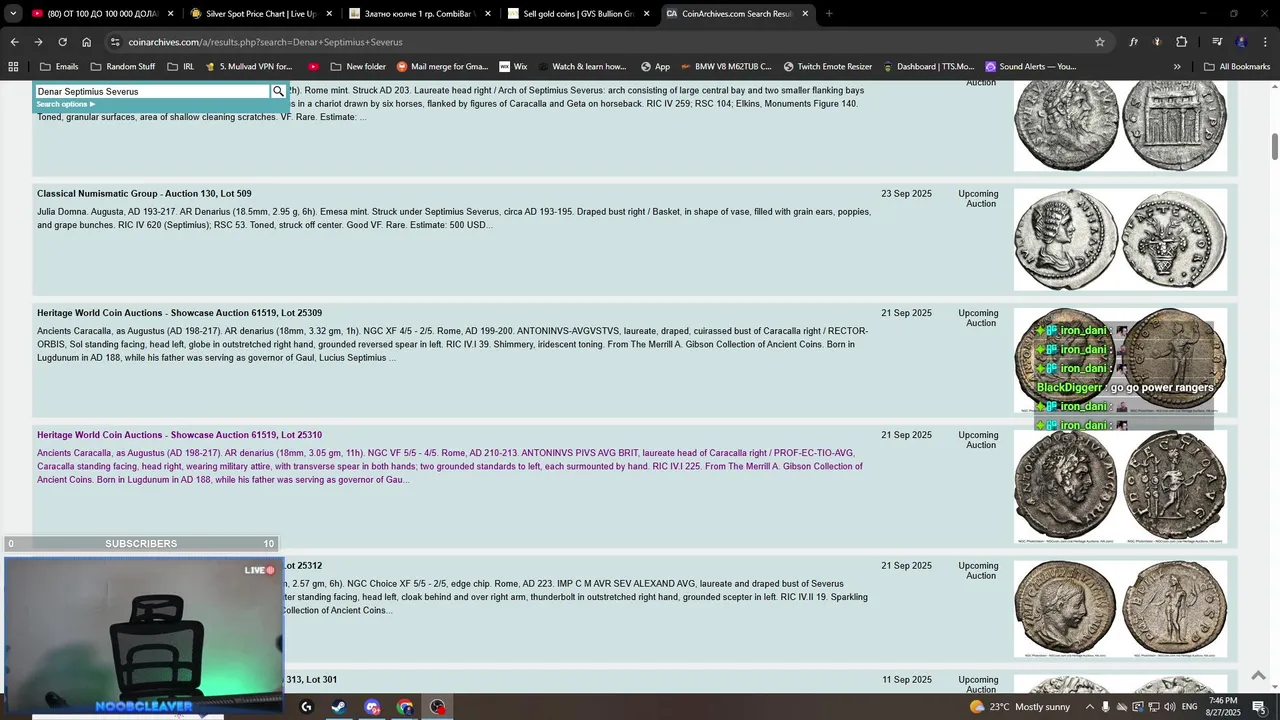Close the CoinArchives.com Search Results tab
This screenshot has height=720, width=1280.
(805, 14)
